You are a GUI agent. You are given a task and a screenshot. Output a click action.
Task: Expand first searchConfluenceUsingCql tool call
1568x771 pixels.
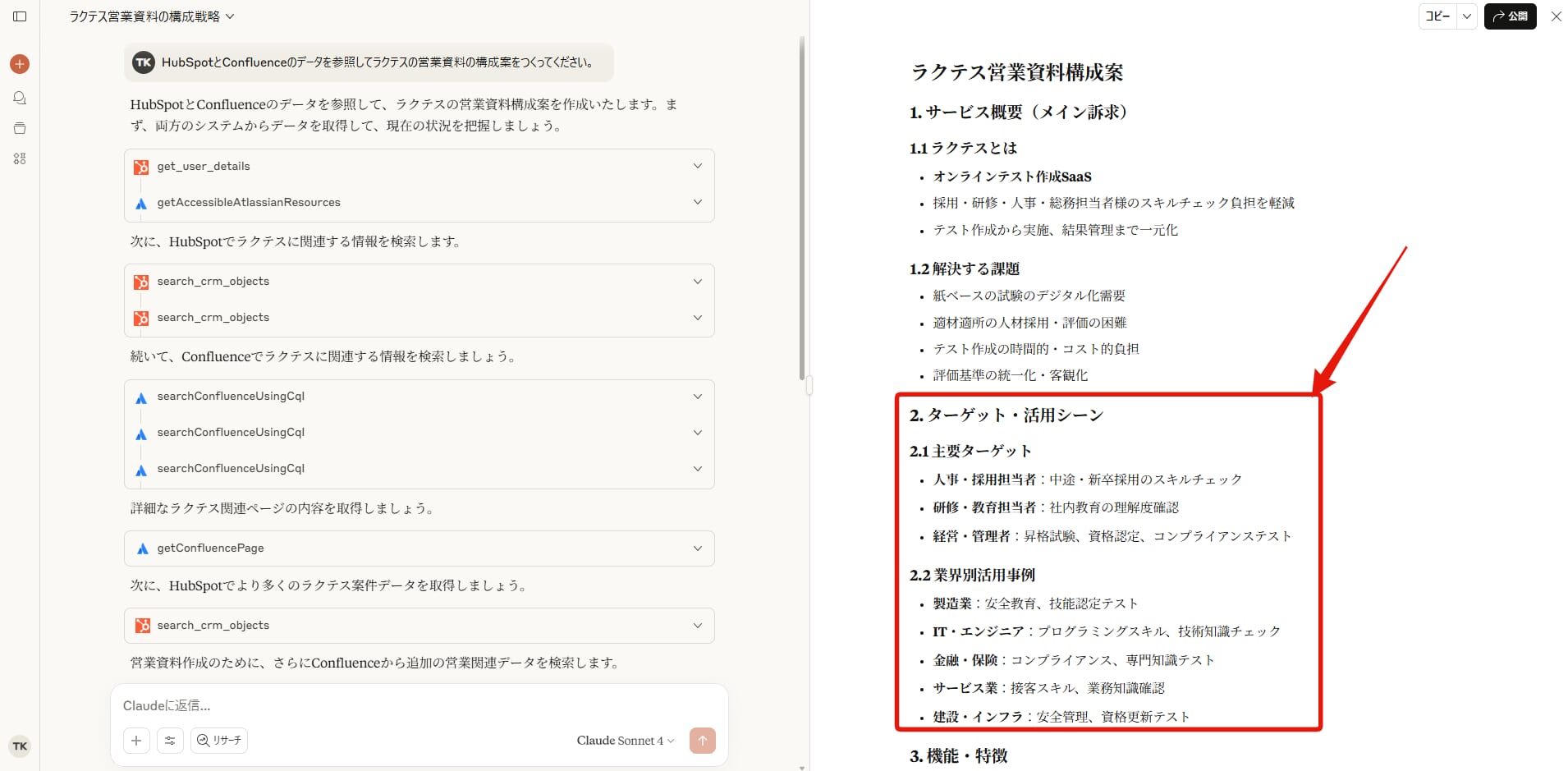(x=420, y=397)
